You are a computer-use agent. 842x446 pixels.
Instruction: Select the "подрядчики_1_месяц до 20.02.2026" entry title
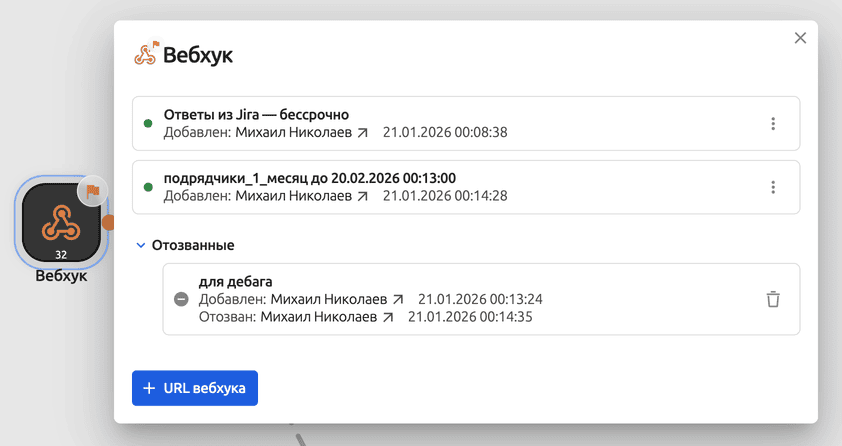tap(309, 178)
